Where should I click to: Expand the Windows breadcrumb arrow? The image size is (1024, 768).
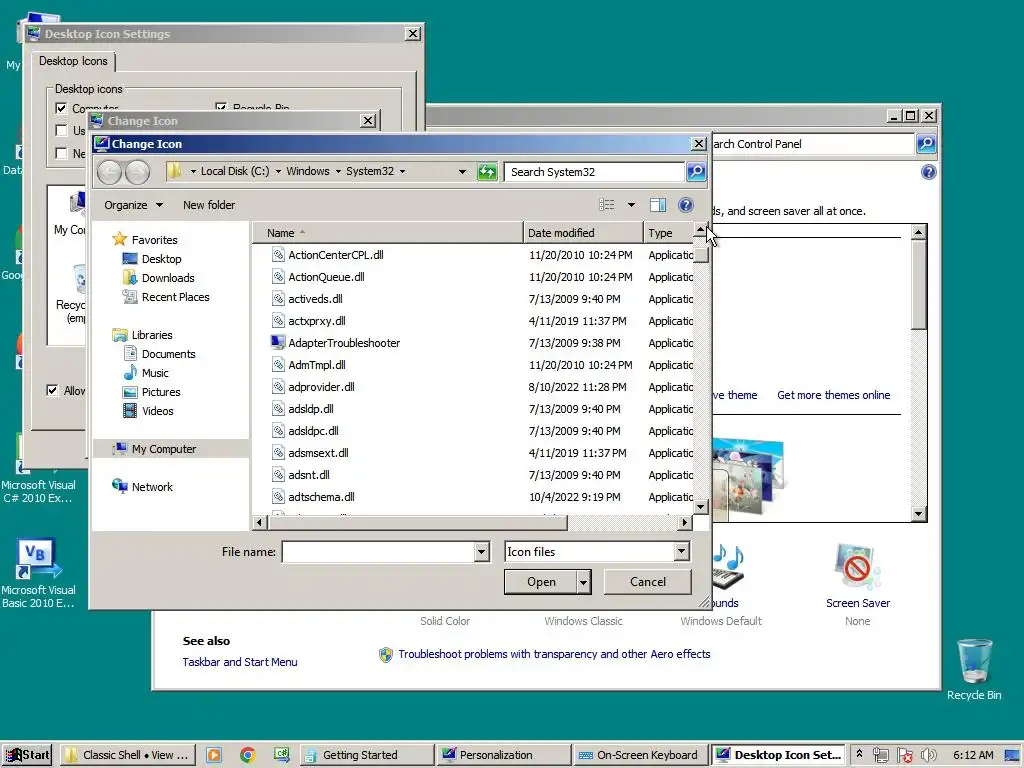click(338, 171)
